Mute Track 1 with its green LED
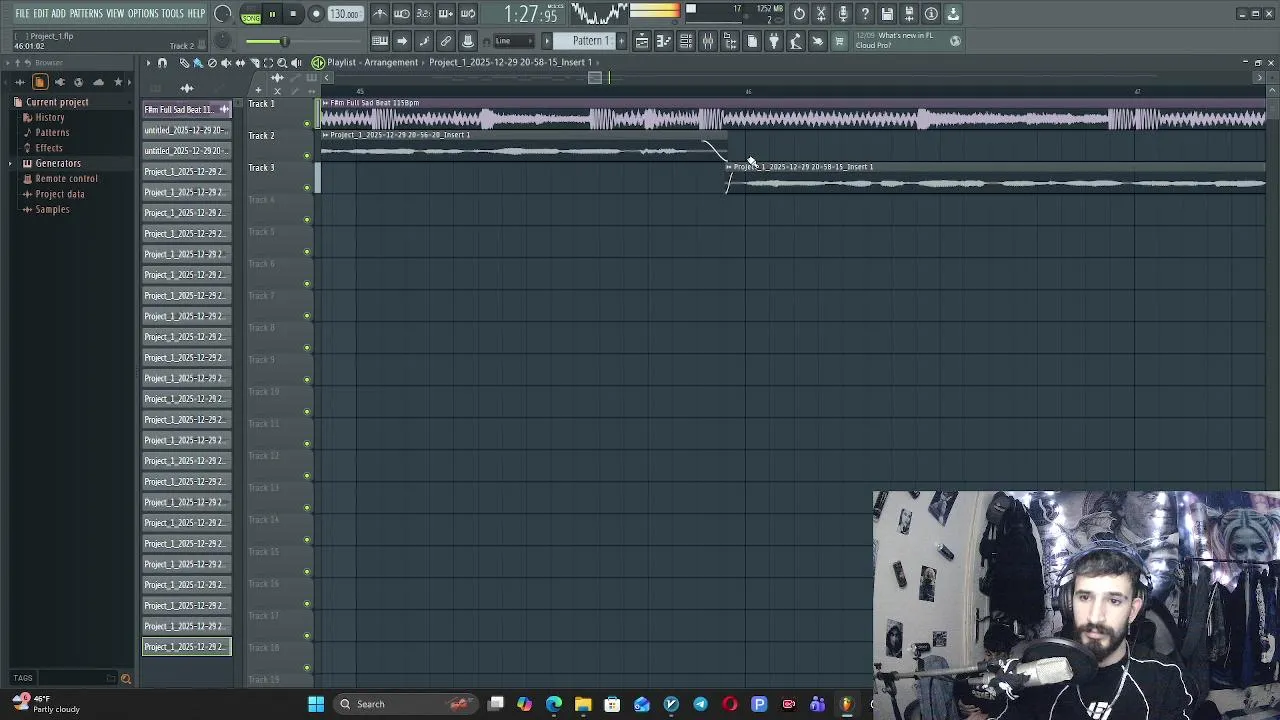Viewport: 1280px width, 720px height. [307, 123]
